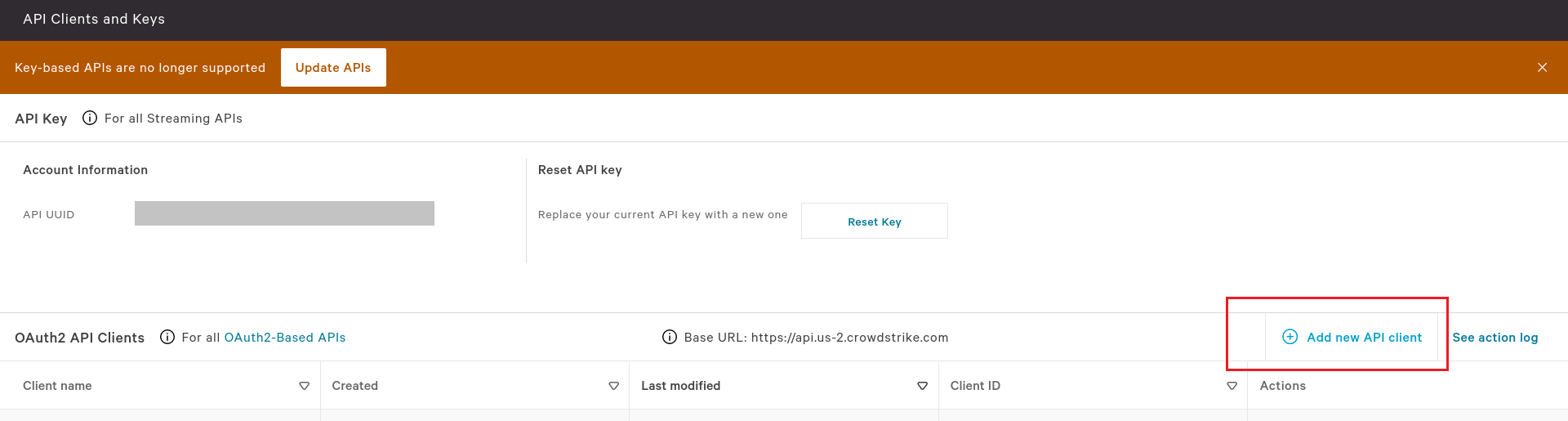
Task: Open the OAuth2-Based APIs link
Action: click(x=285, y=337)
